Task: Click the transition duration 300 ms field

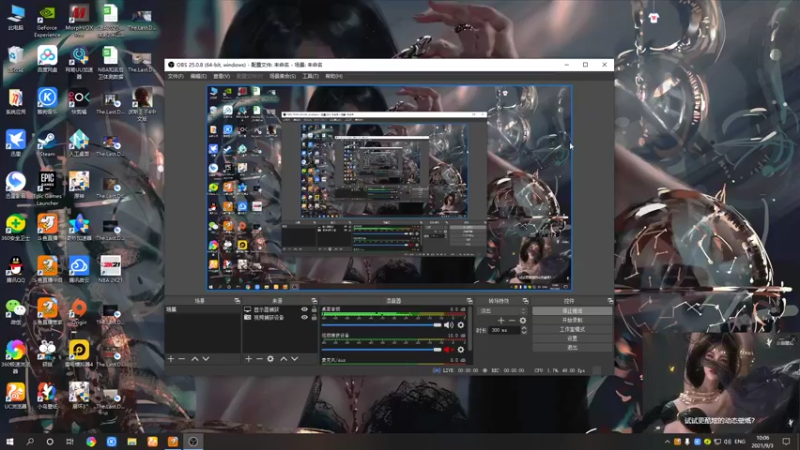Action: [505, 330]
